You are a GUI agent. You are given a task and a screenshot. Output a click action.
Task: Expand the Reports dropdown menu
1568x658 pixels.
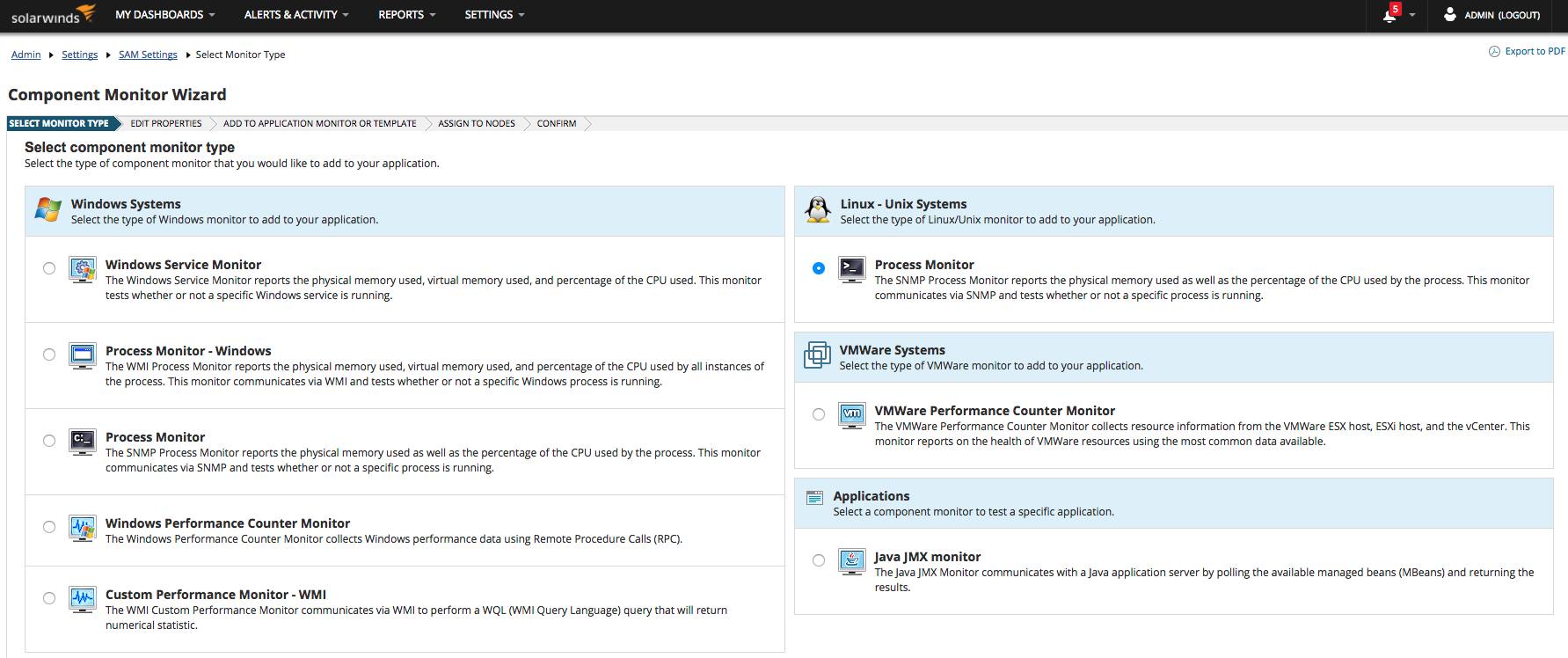(x=406, y=15)
